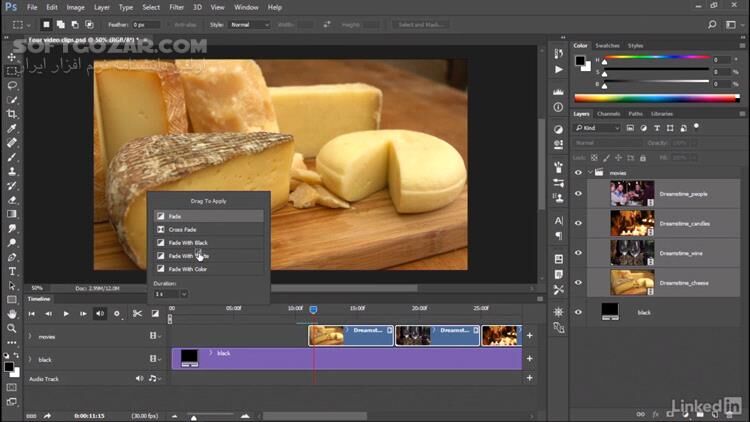Hide the Dreamstime_cheese layer
Image resolution: width=750 pixels, height=422 pixels.
point(578,282)
